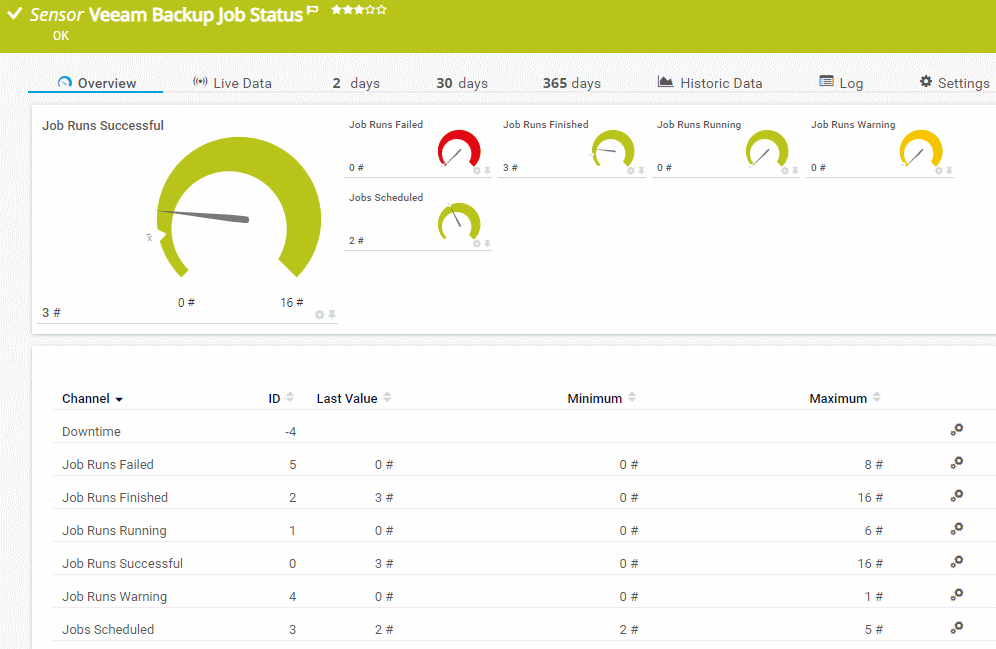Click gear icon under Job Runs Warning gauge
Screen dimensions: 996x649
point(938,171)
